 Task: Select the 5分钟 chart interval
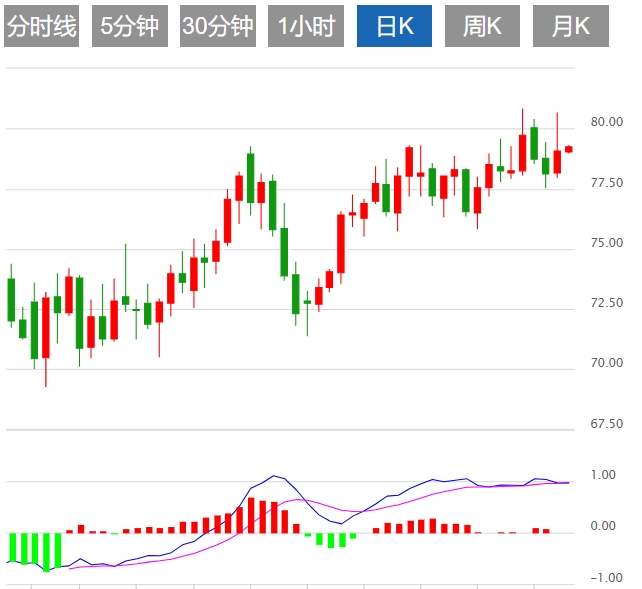coord(130,27)
